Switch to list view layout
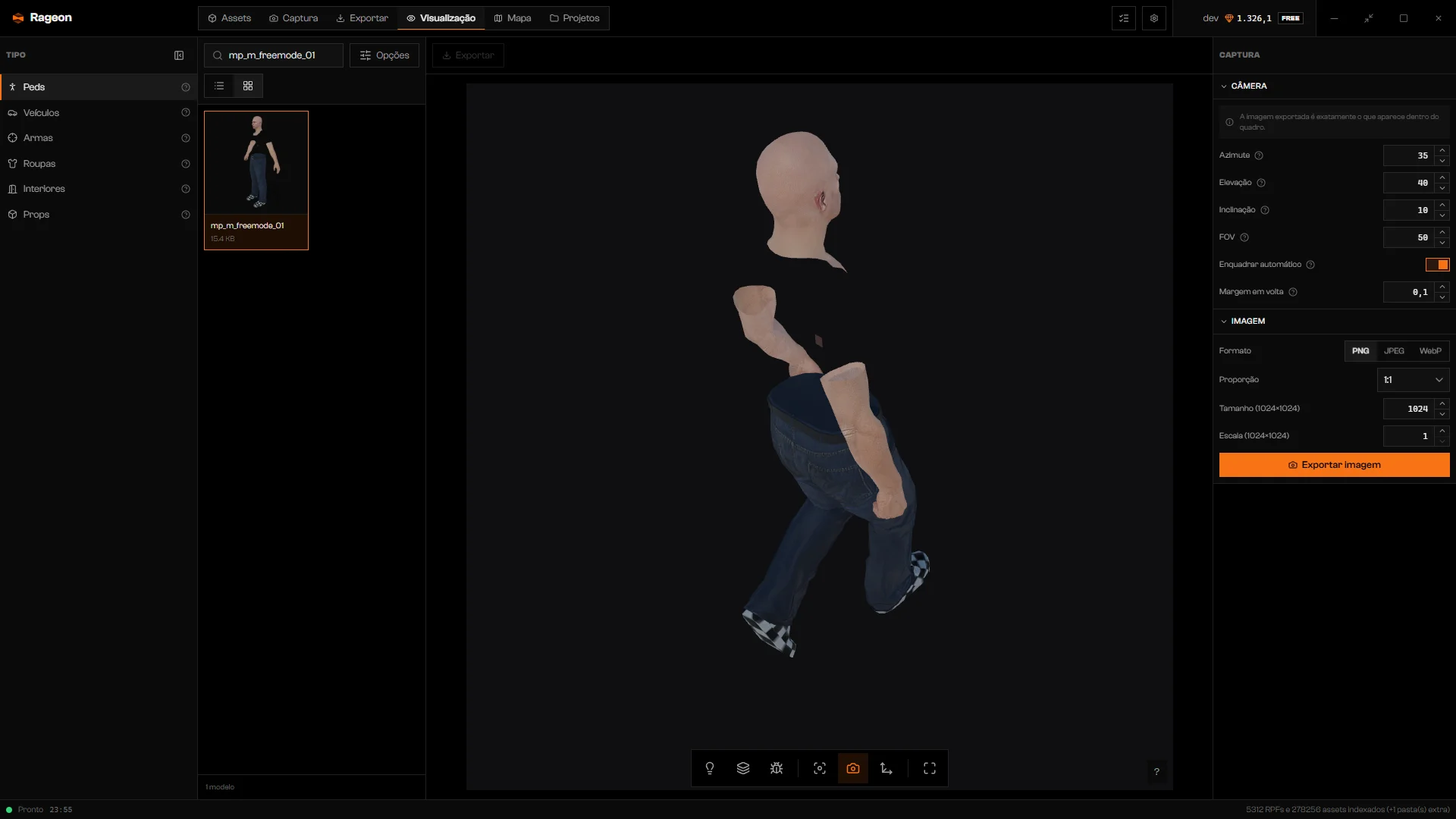Viewport: 1456px width, 819px height. (x=219, y=86)
